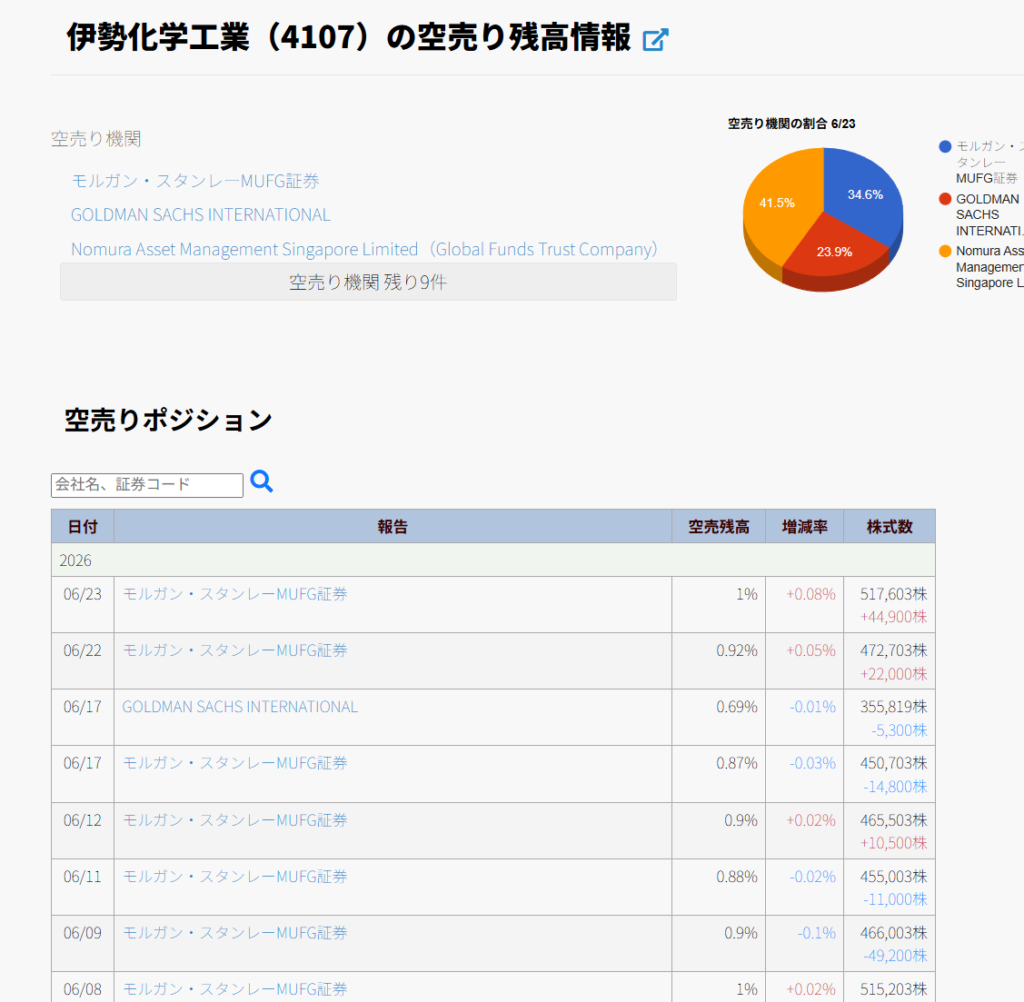1024x1002 pixels.
Task: Click the orange legend dot for Nomura Asset
Action: pyautogui.click(x=945, y=251)
